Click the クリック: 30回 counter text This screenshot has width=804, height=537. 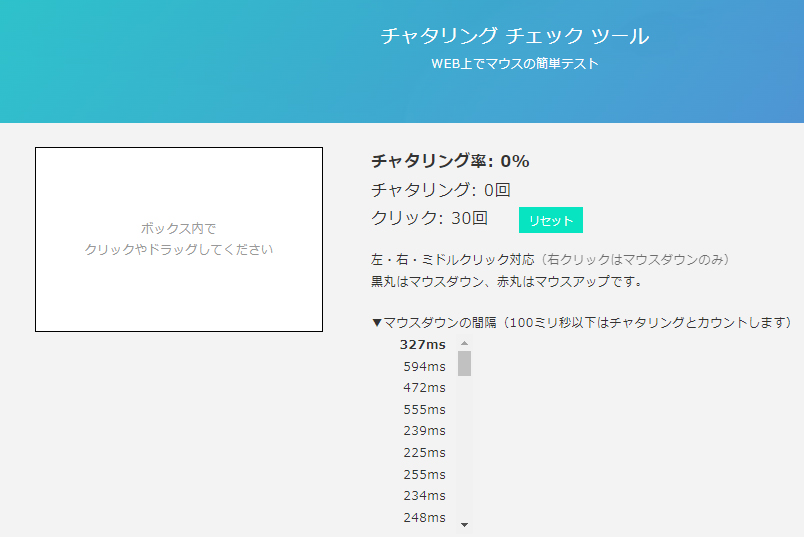429,217
